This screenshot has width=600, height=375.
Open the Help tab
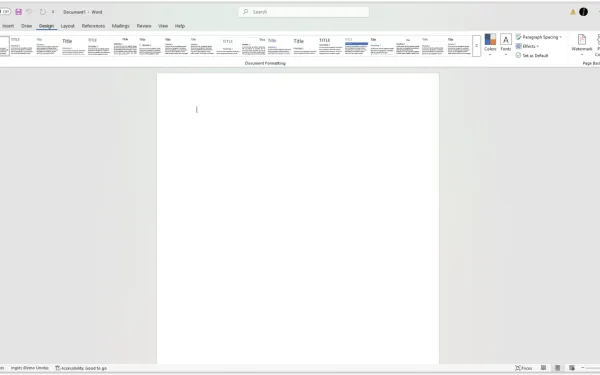pos(180,26)
